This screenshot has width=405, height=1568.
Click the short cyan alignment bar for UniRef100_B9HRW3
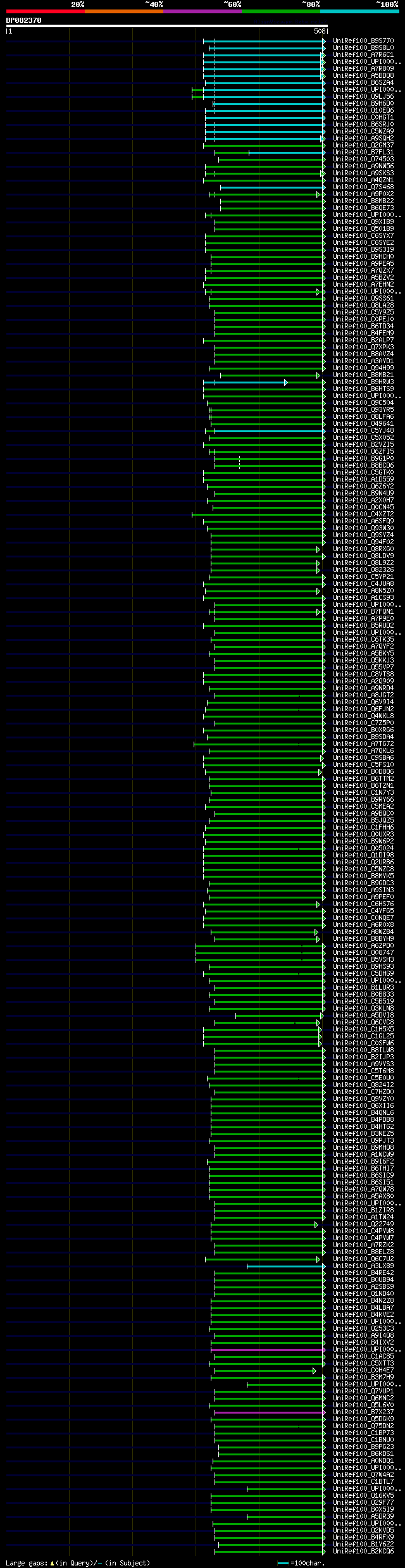(x=245, y=382)
